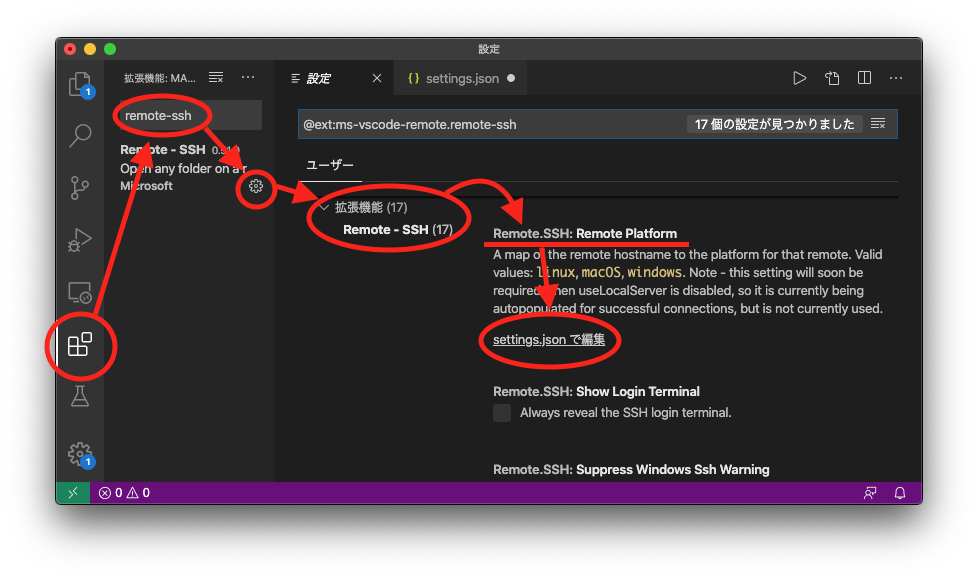Click Remote.SSH: Suppress Windows Ssh Warning title
Image resolution: width=978 pixels, height=578 pixels.
(631, 470)
